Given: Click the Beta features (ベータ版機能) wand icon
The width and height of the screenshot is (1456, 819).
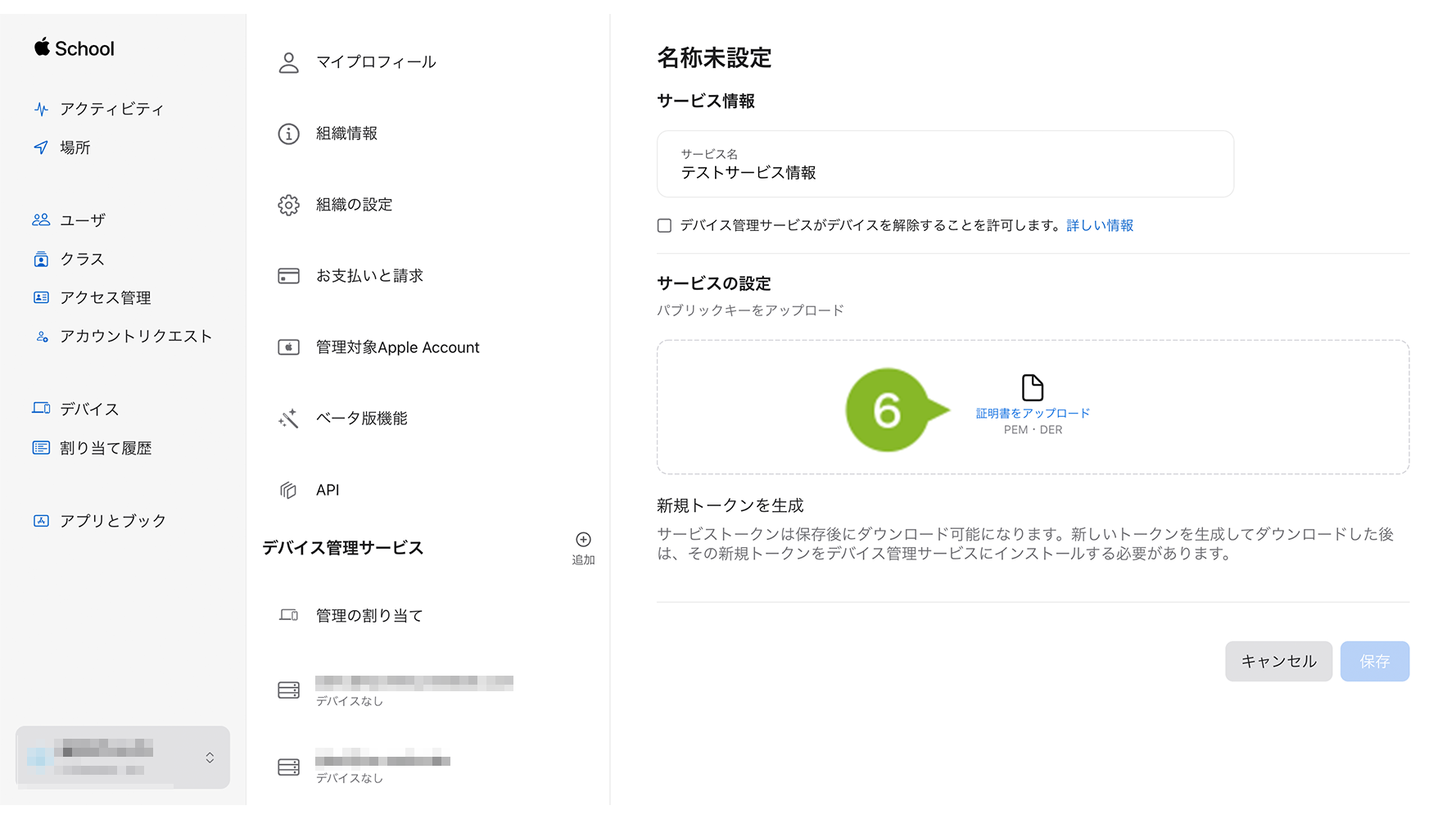Looking at the screenshot, I should [x=288, y=419].
